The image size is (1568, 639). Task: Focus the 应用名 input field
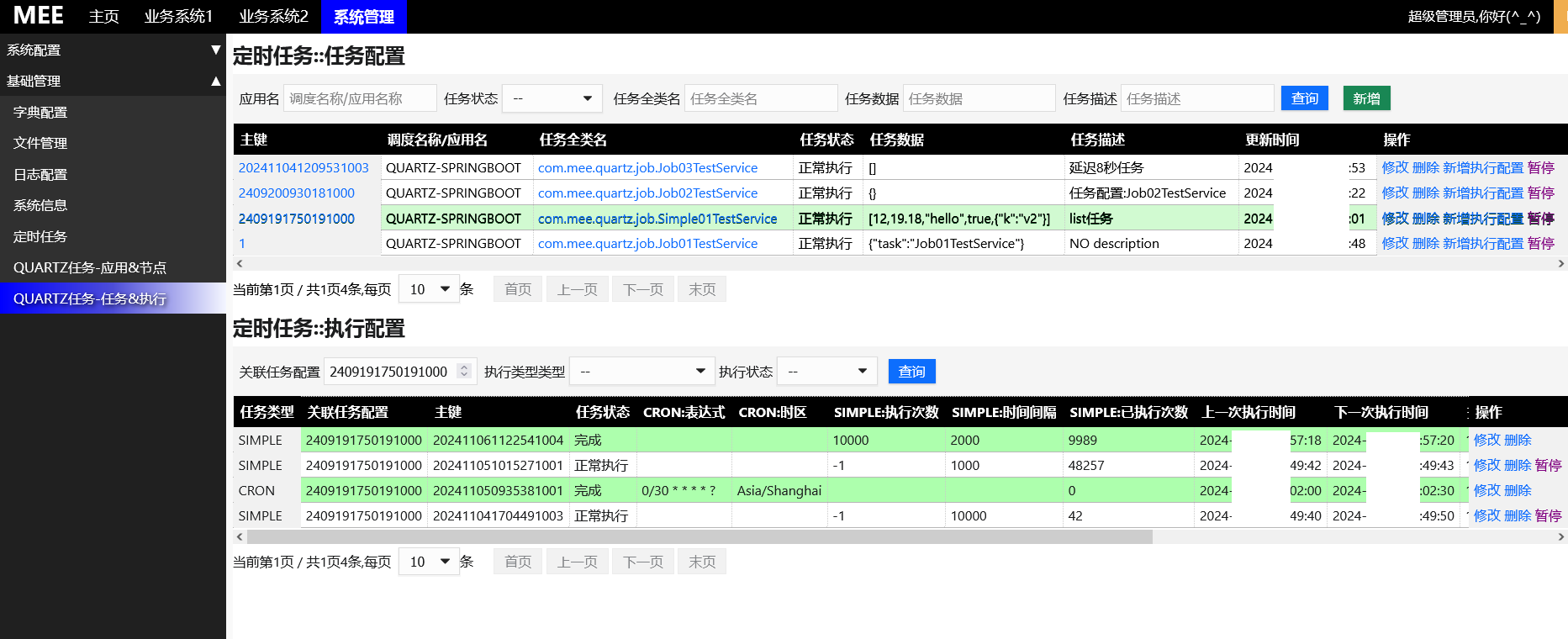pos(360,98)
